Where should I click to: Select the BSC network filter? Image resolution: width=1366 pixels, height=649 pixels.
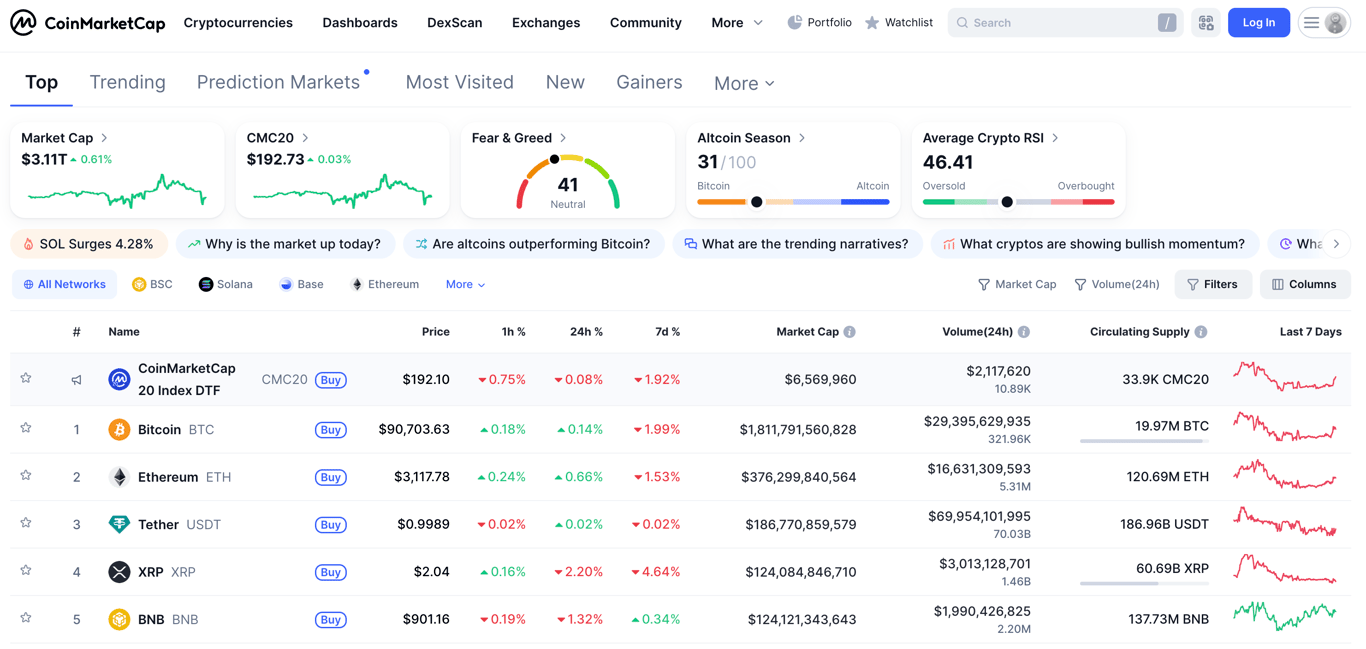(152, 284)
